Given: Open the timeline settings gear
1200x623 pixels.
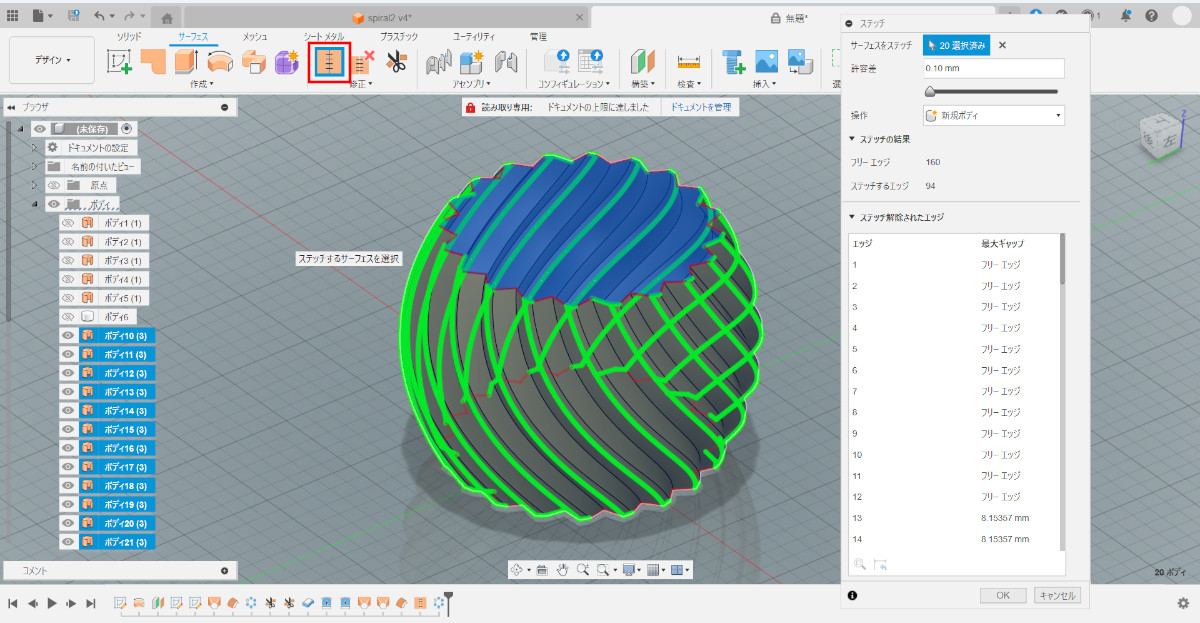Looking at the screenshot, I should tap(1183, 603).
